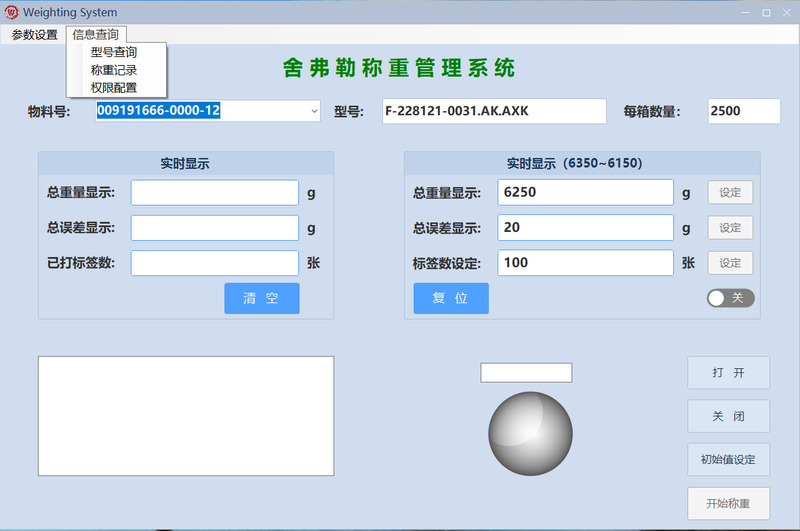
Task: Toggle the 关 on/off switch
Action: [x=731, y=298]
